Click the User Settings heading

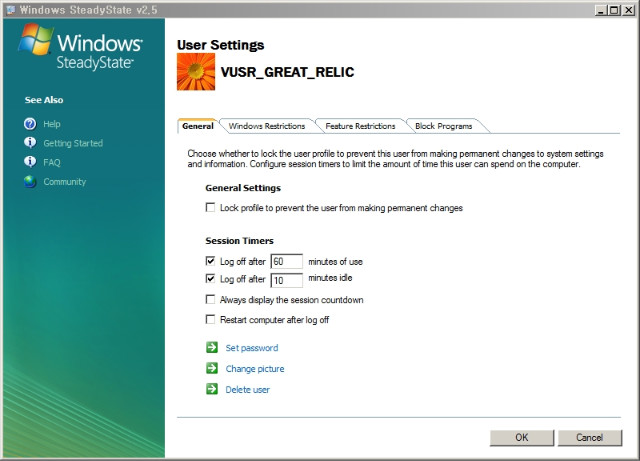(x=220, y=45)
